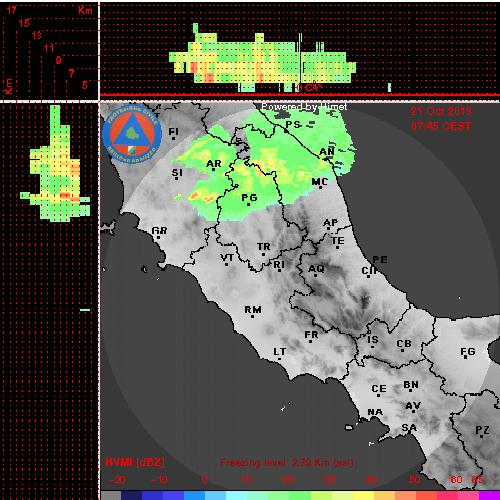Click the Pescara PE city label
Image resolution: width=500 pixels, height=500 pixels.
click(x=380, y=259)
